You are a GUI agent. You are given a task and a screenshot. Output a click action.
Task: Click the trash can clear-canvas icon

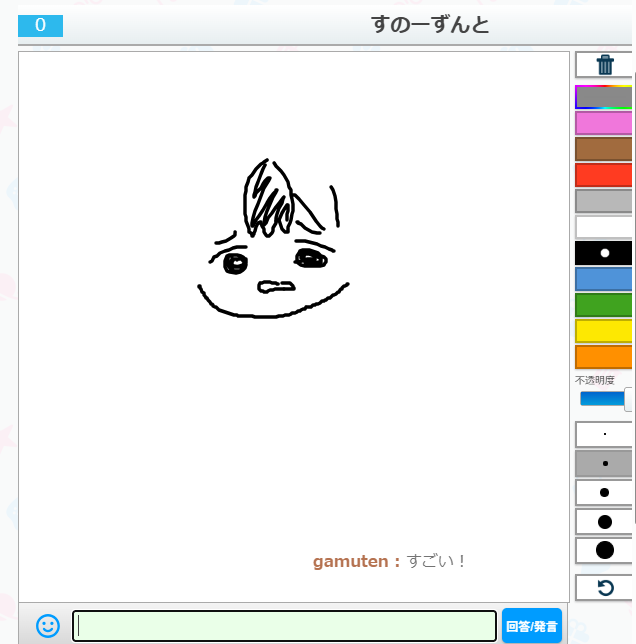coord(605,65)
